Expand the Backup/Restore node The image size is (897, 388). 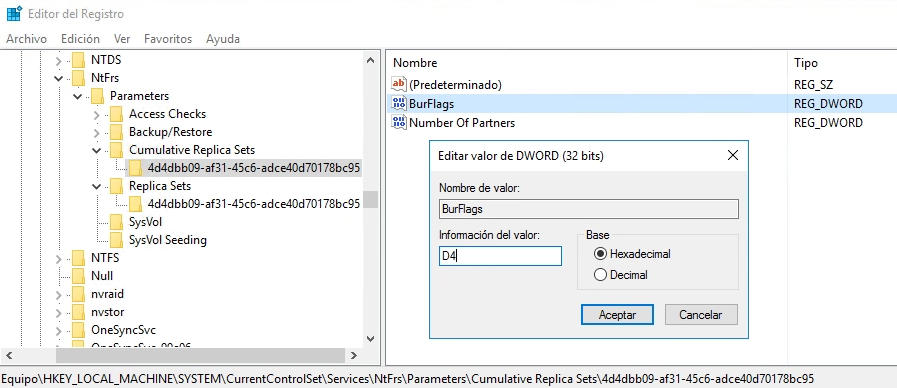97,132
